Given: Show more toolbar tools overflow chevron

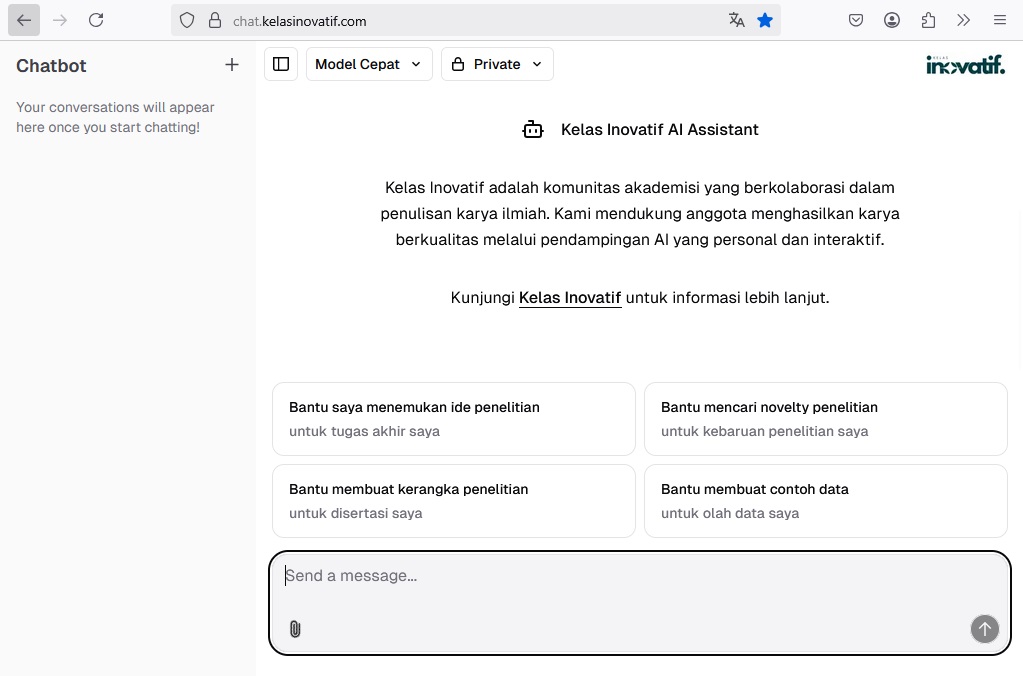Looking at the screenshot, I should [964, 20].
